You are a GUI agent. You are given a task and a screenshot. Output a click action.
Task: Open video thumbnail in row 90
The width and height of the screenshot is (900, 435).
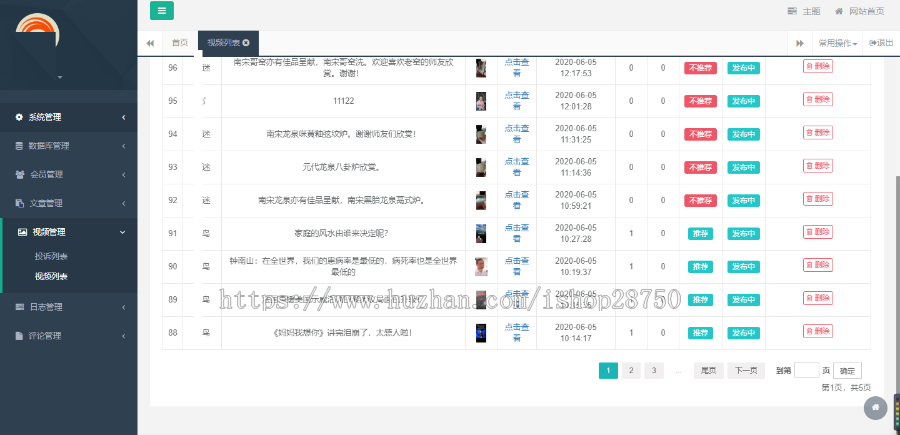click(481, 266)
